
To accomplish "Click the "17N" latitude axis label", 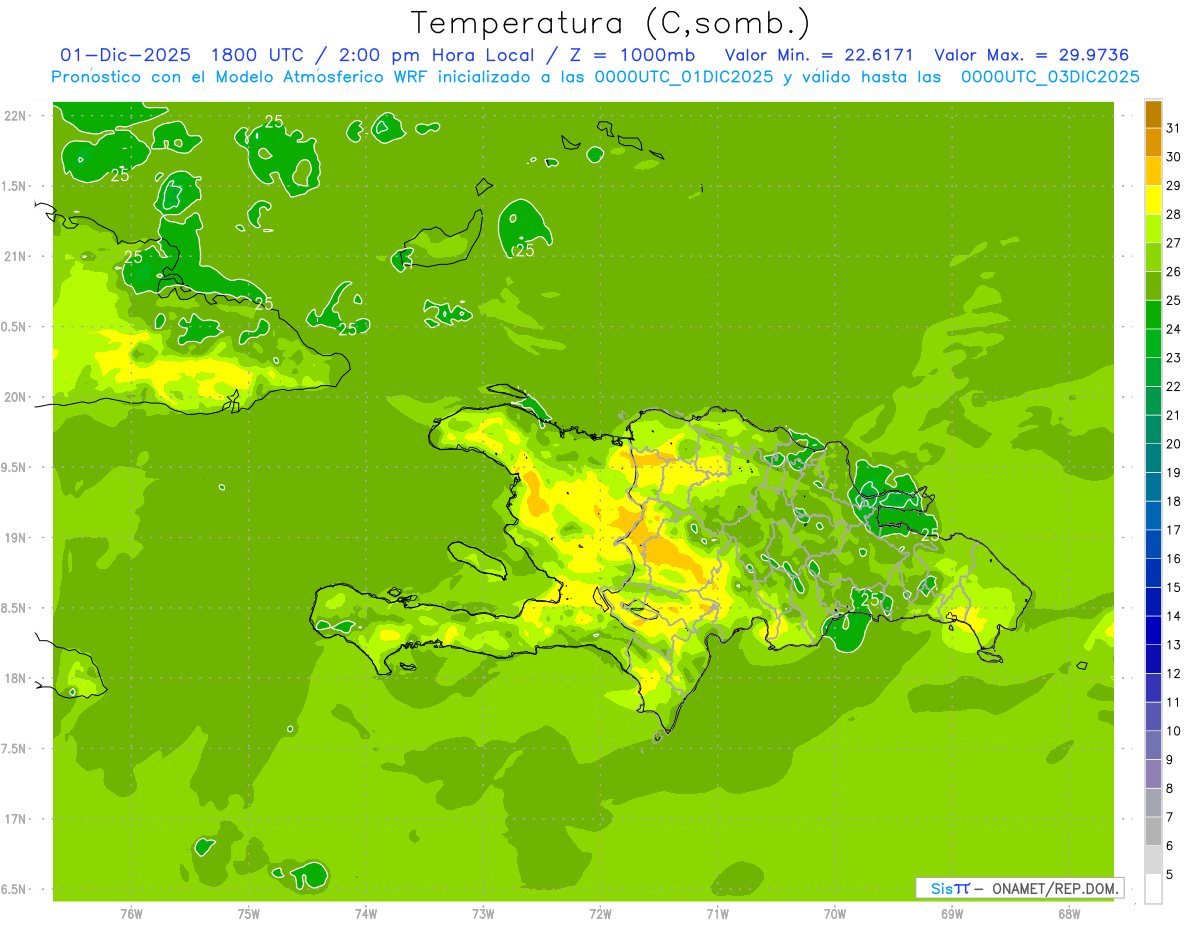I will pyautogui.click(x=15, y=819).
